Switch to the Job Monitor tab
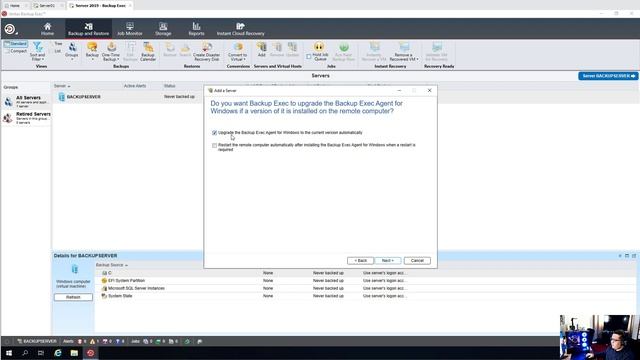The height and width of the screenshot is (360, 640). (130, 29)
